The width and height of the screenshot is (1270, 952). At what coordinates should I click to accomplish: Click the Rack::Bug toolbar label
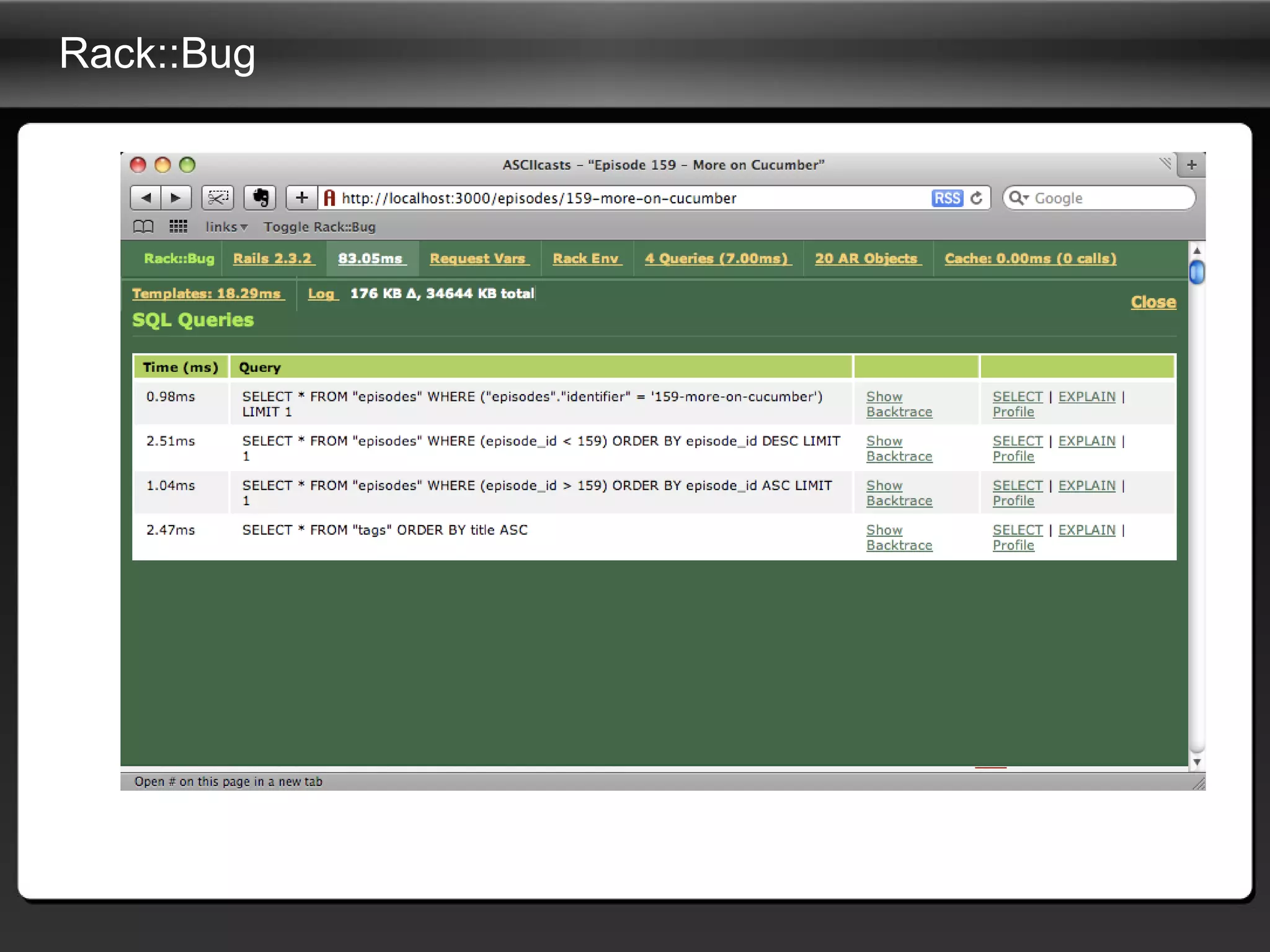click(x=179, y=258)
